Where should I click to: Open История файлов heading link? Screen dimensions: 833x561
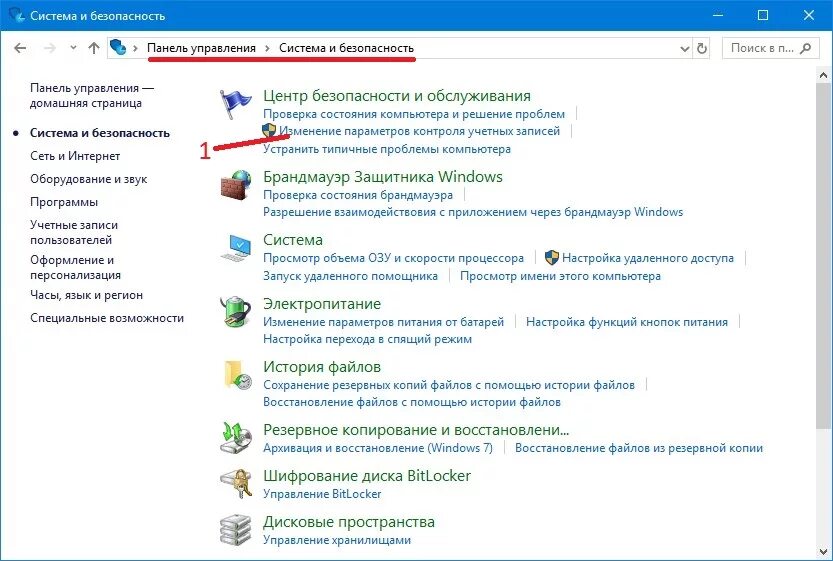322,367
